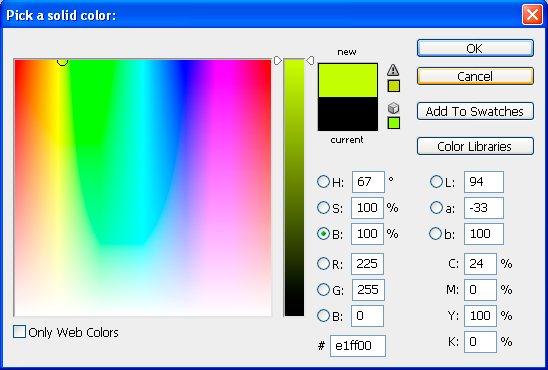548x370 pixels.
Task: Click the out-of-gamut warning triangle icon
Action: (x=393, y=70)
